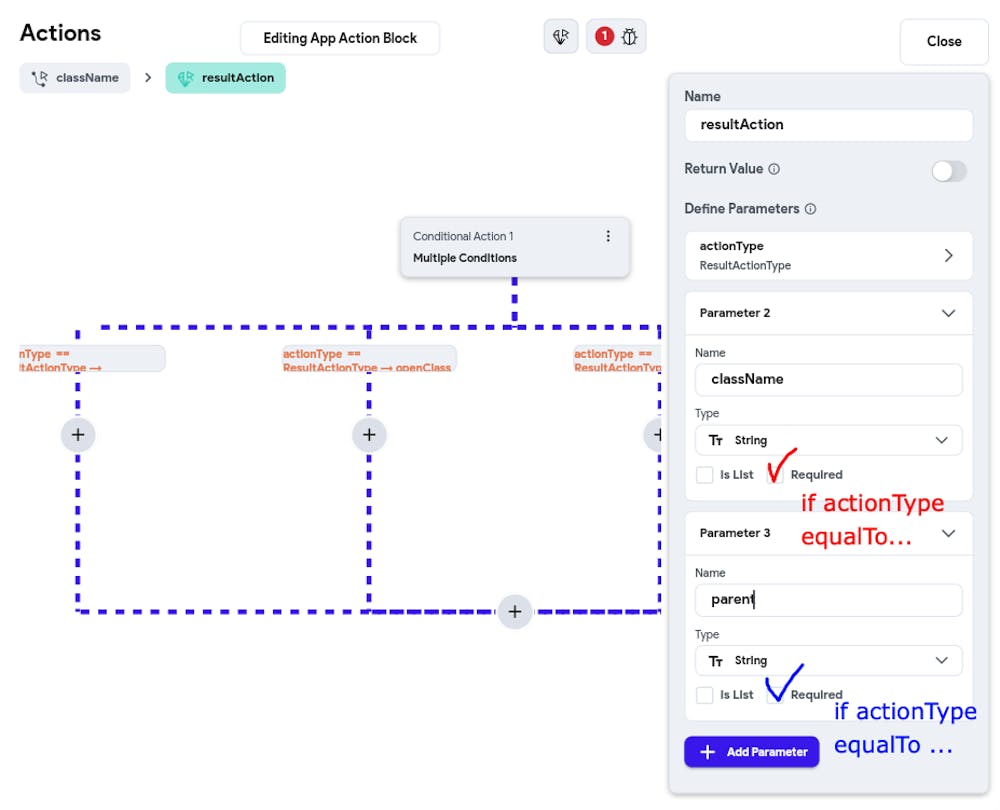Click the plus button under middle openClass branch
Image resolution: width=1000 pixels, height=810 pixels.
pos(369,435)
